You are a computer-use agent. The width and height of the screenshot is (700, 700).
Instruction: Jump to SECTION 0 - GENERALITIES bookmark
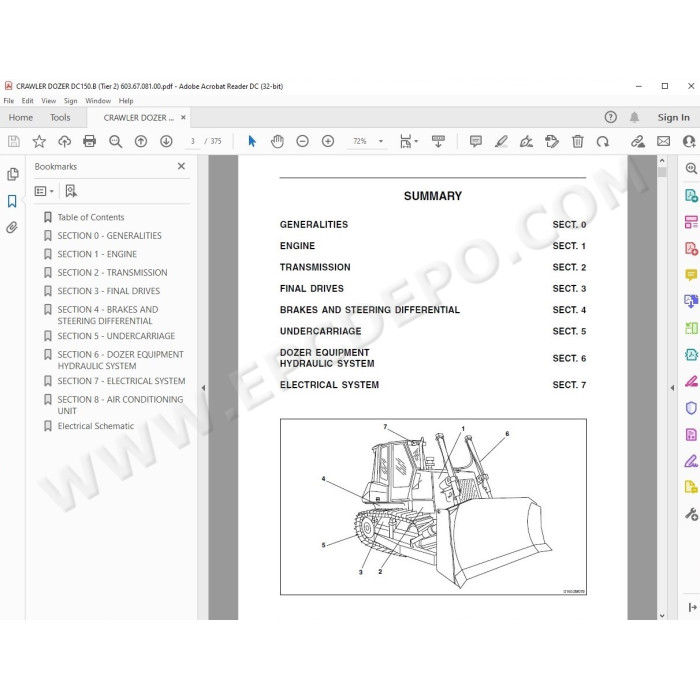coord(109,236)
